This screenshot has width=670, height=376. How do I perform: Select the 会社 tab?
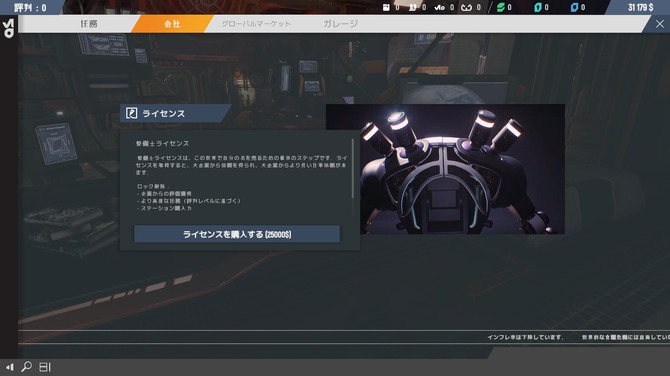pos(172,24)
